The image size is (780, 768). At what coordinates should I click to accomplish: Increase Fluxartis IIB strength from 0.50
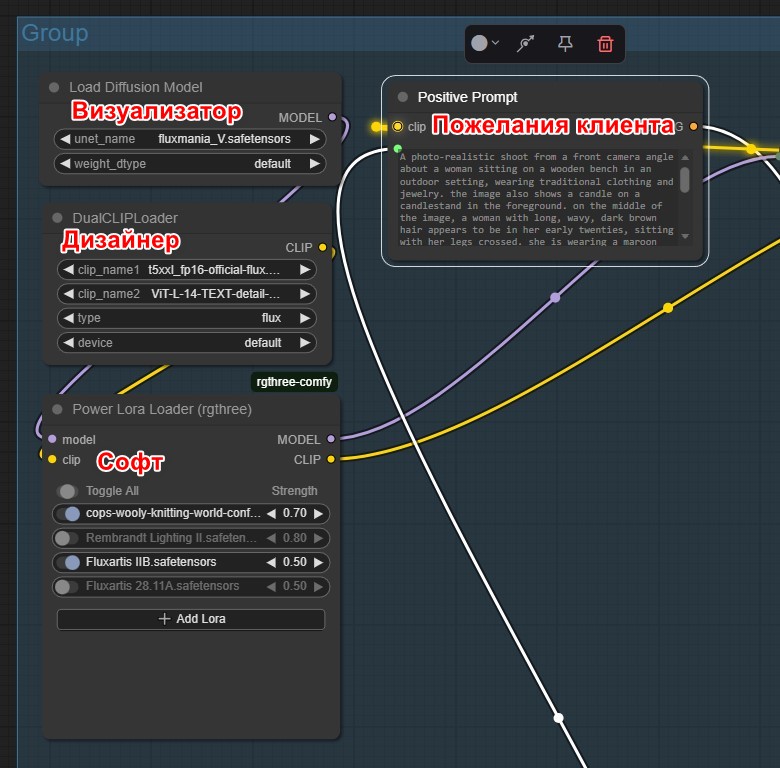[x=318, y=562]
